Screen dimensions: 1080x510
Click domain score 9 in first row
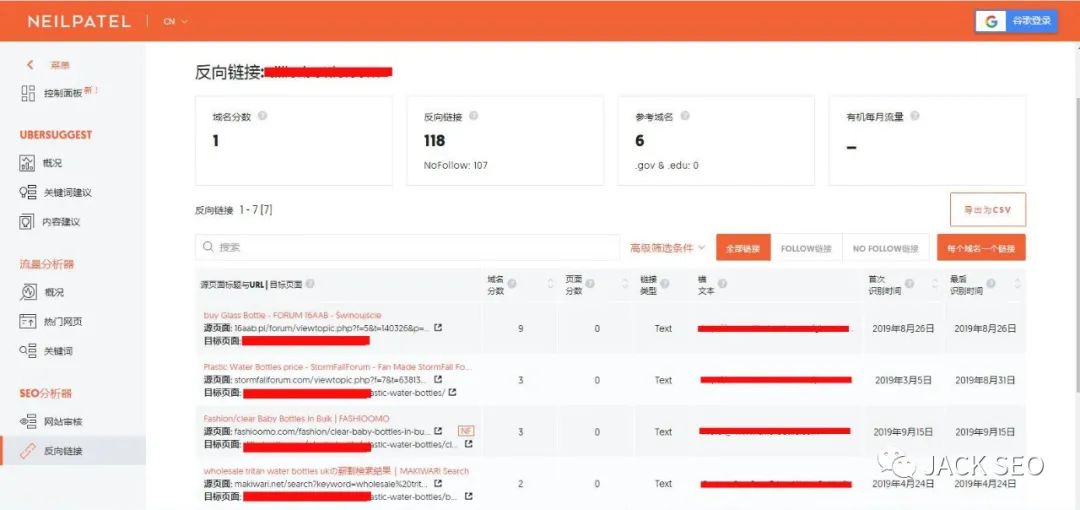point(521,329)
